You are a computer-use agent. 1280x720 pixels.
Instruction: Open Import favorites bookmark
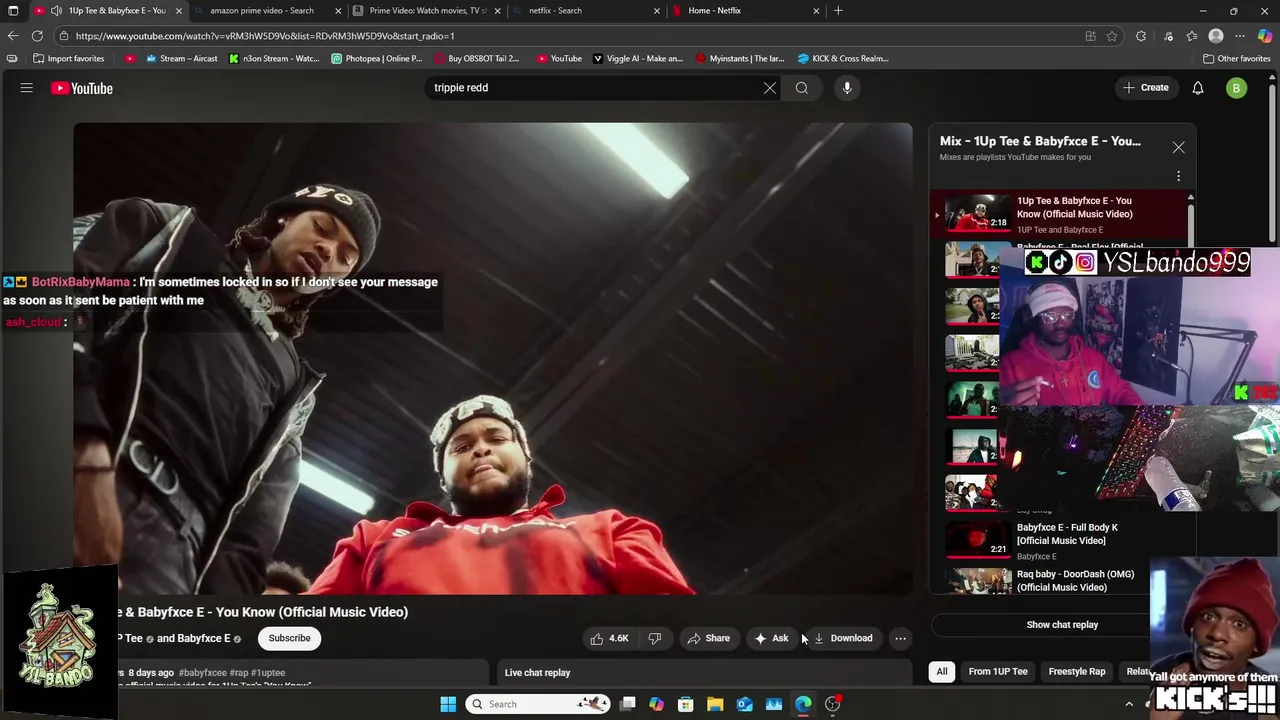coord(68,58)
